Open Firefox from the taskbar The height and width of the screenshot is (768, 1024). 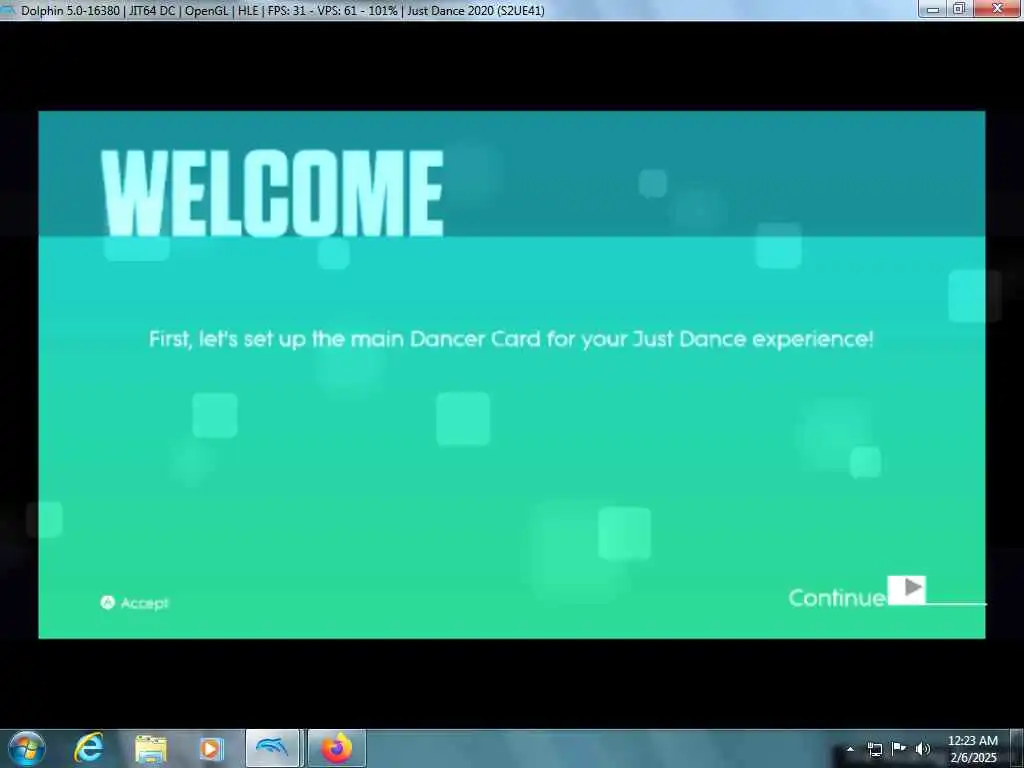[x=336, y=748]
